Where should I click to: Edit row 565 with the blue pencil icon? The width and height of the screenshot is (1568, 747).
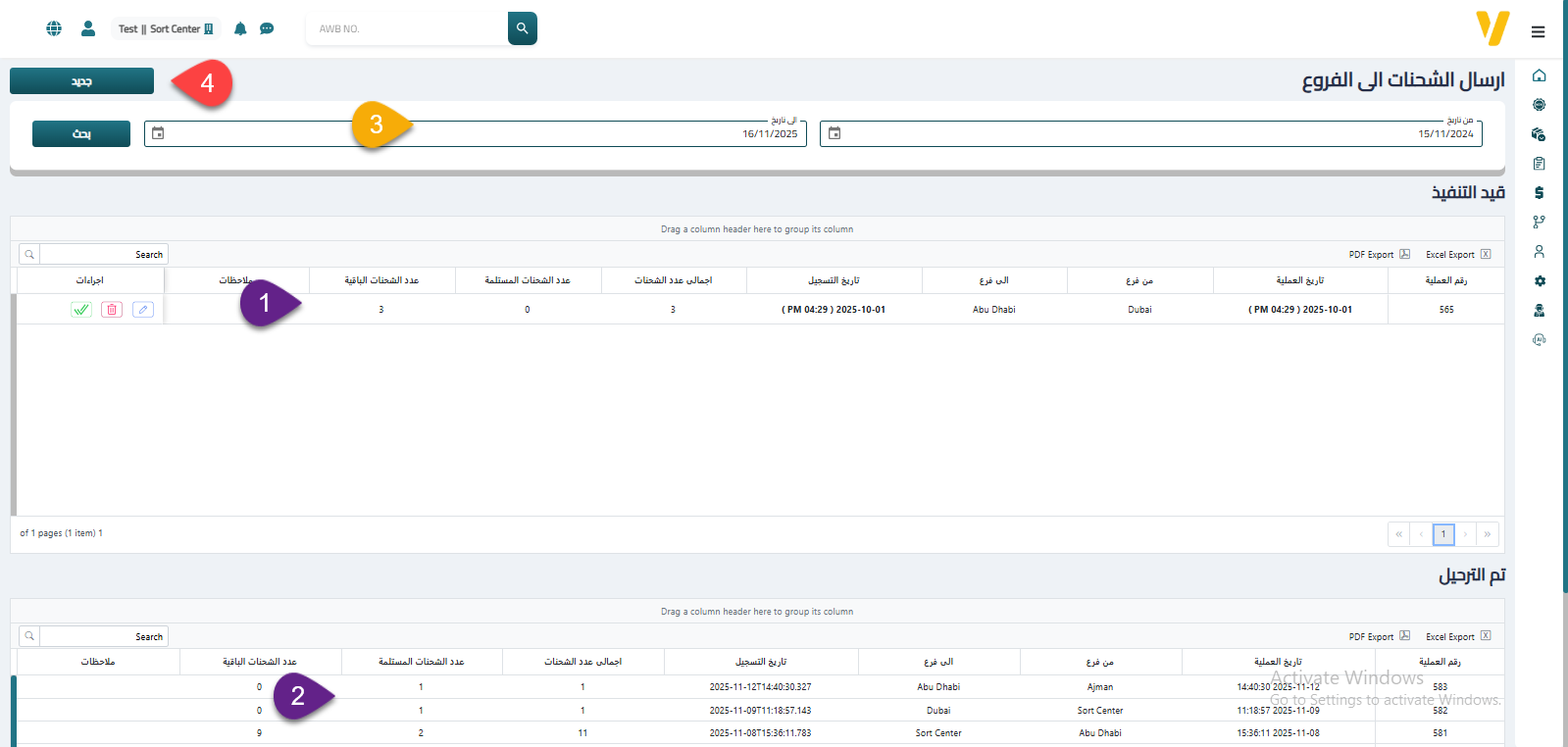click(x=143, y=310)
